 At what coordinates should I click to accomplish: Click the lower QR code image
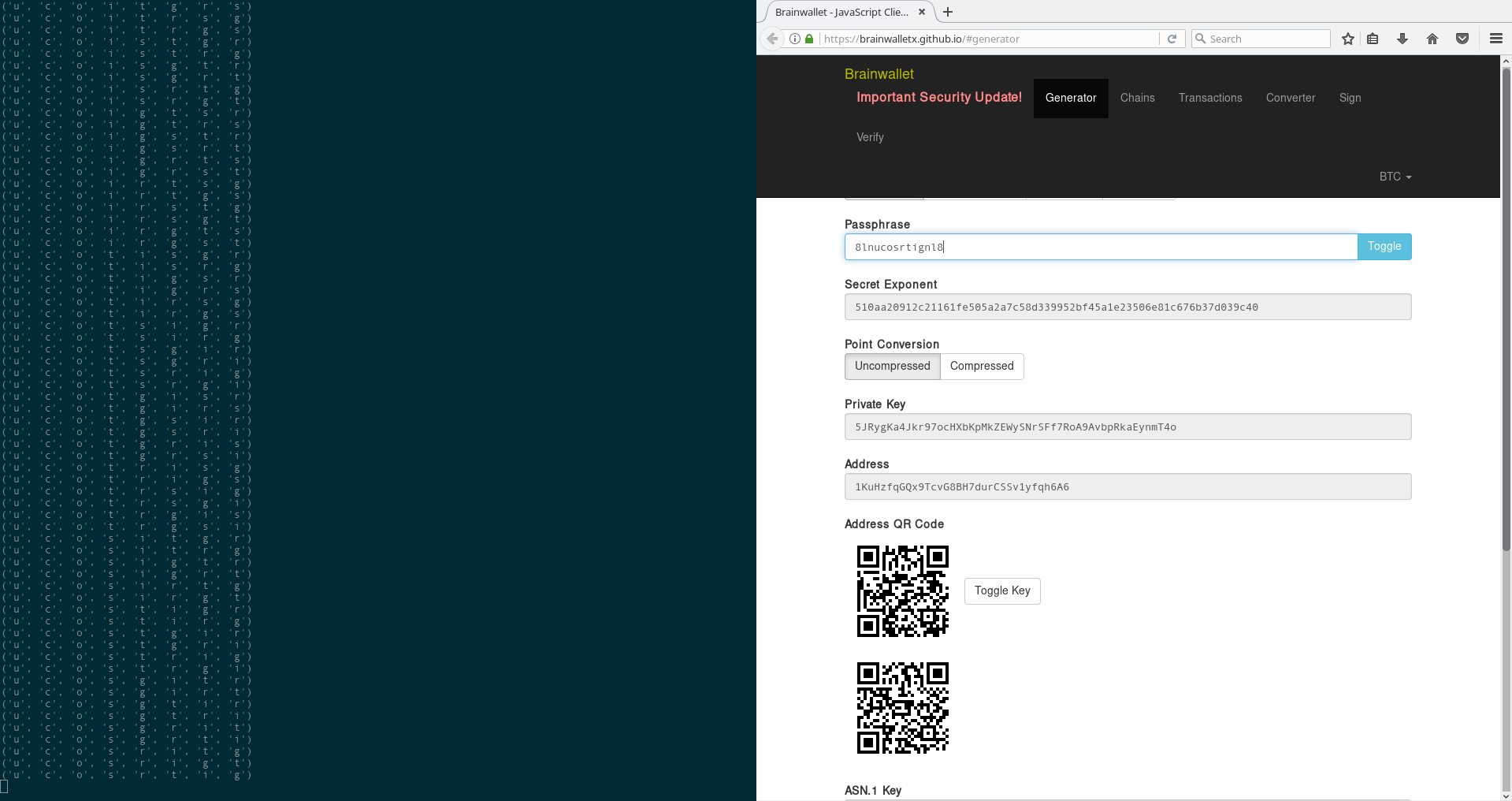tap(903, 708)
